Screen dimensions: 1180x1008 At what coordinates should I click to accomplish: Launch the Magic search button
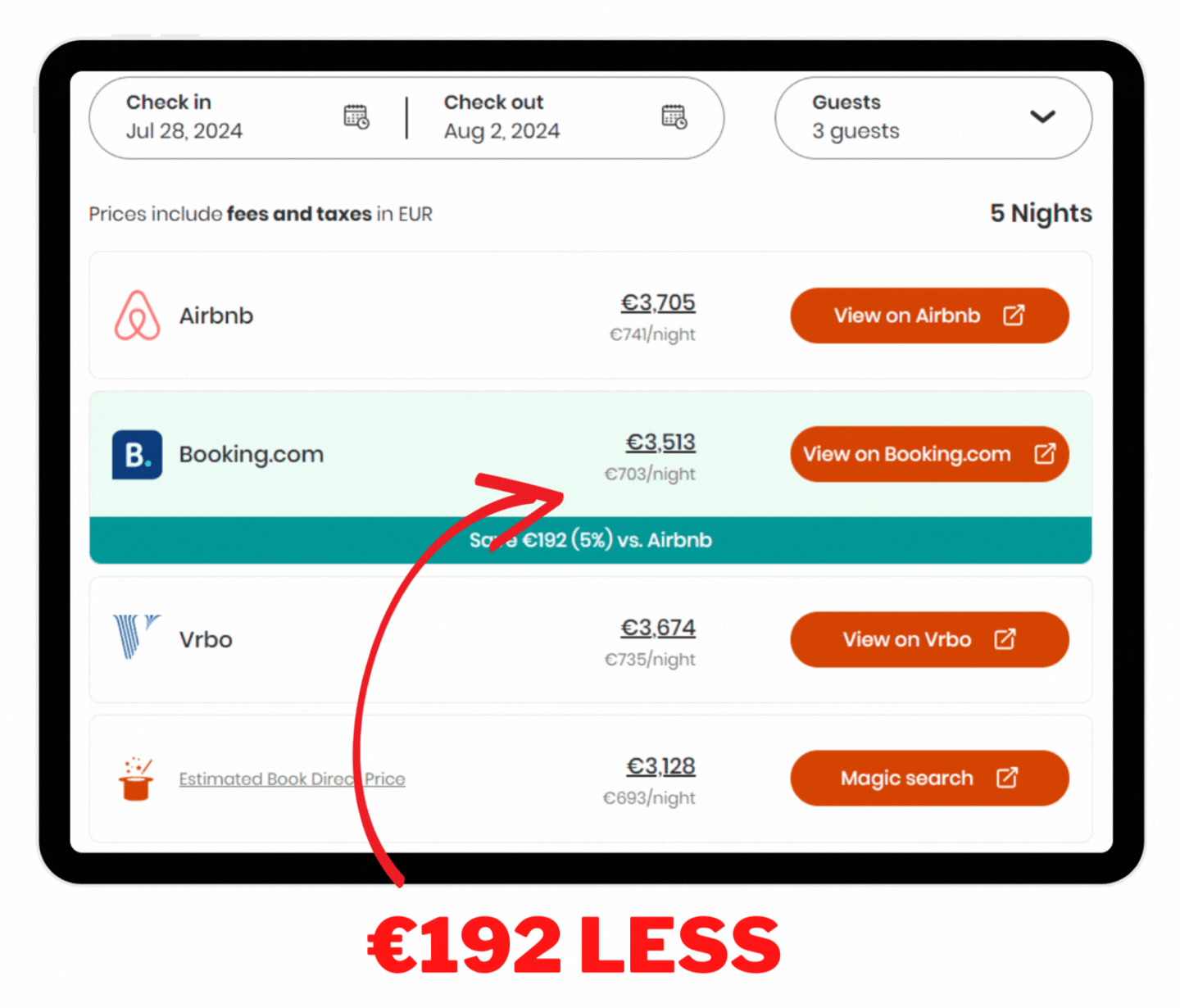[x=928, y=779]
